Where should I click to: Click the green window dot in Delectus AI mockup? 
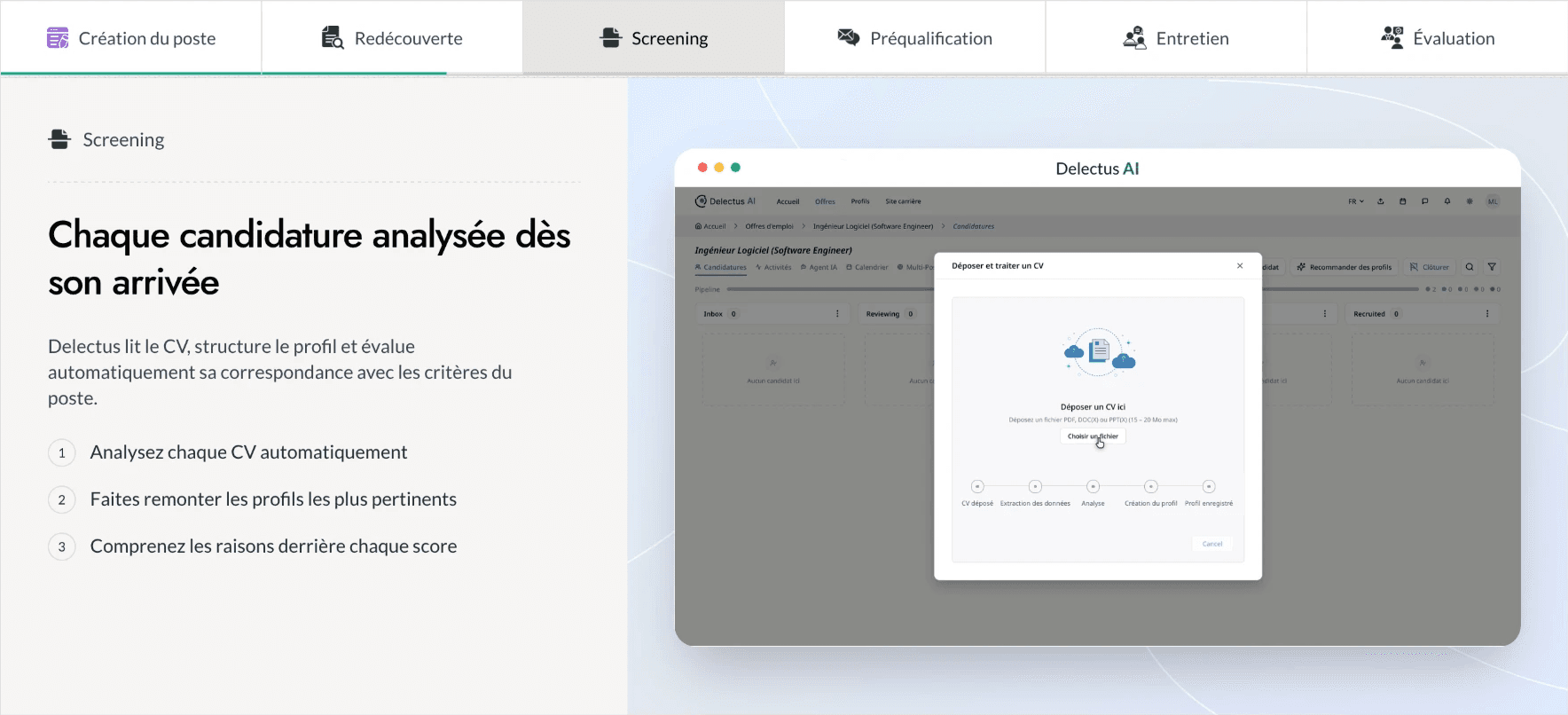coord(735,168)
